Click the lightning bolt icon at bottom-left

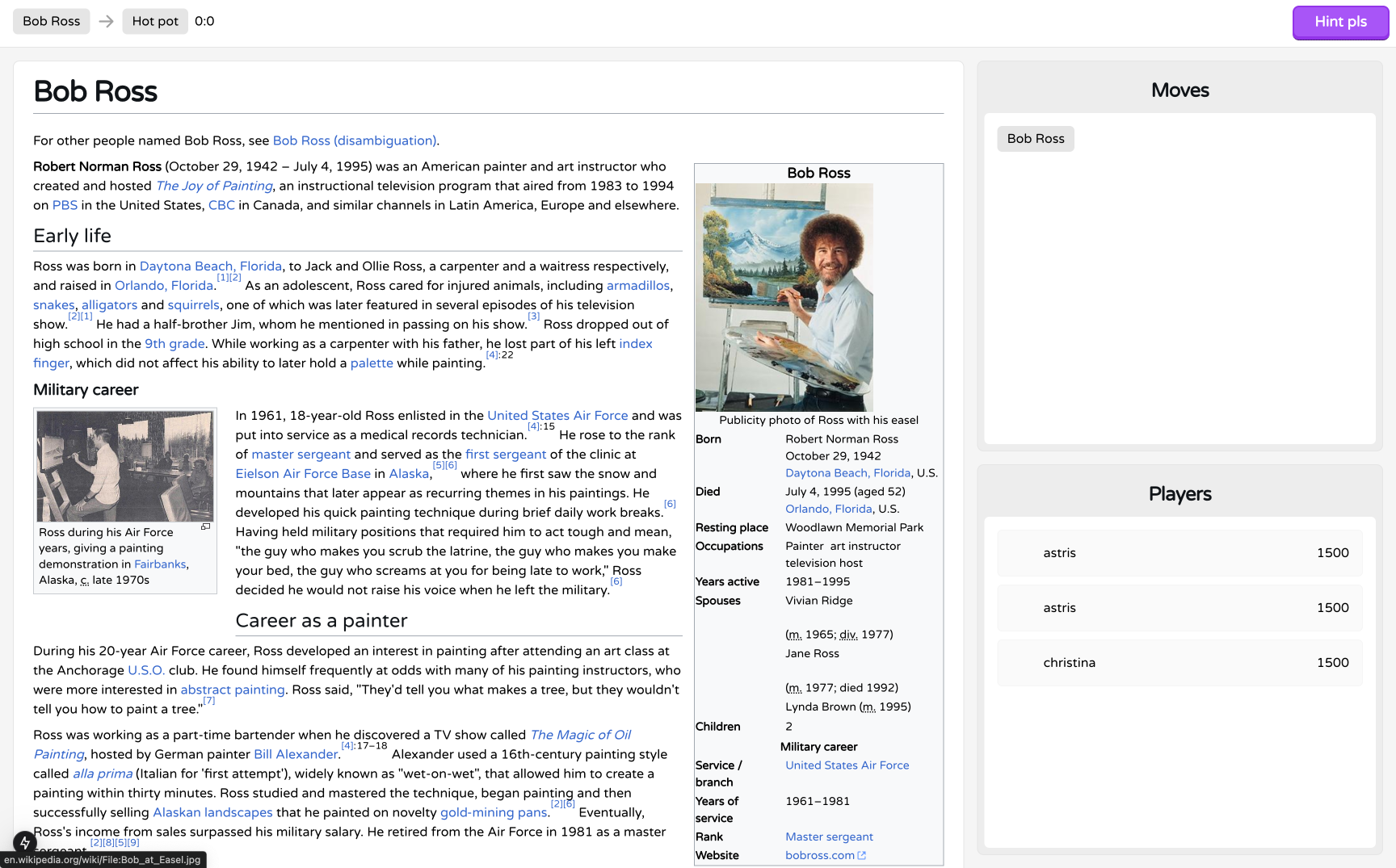(x=25, y=843)
